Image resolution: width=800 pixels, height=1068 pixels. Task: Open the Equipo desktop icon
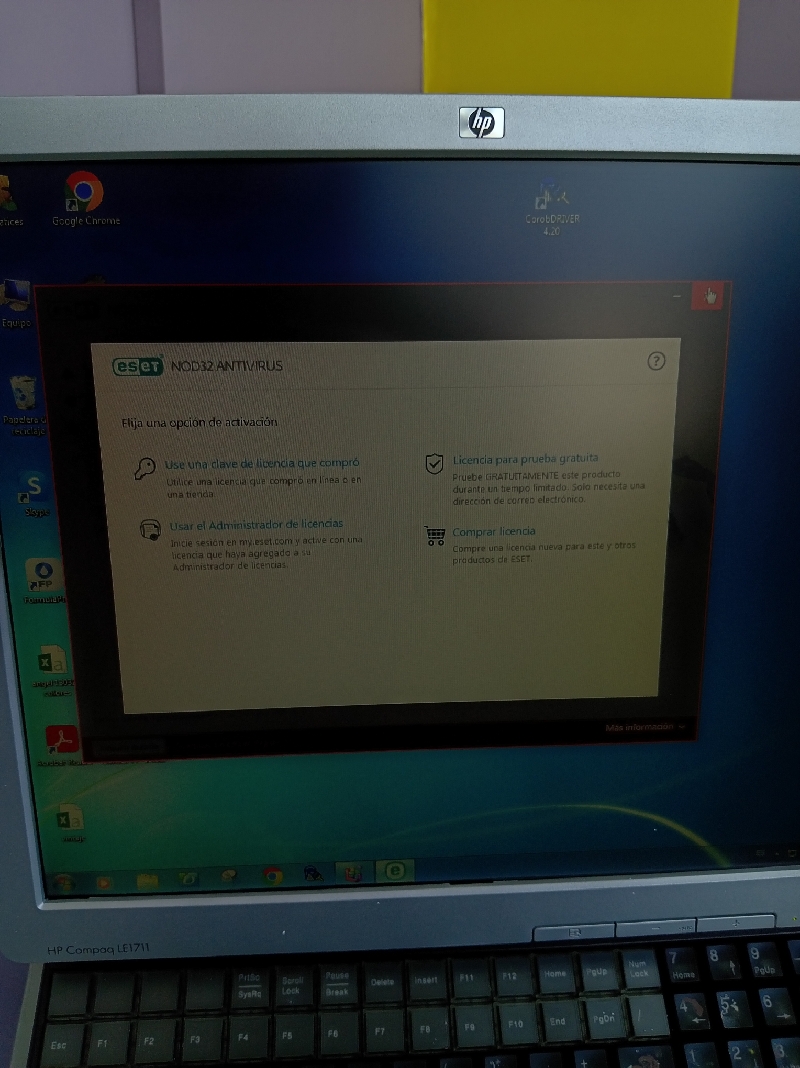pos(15,302)
